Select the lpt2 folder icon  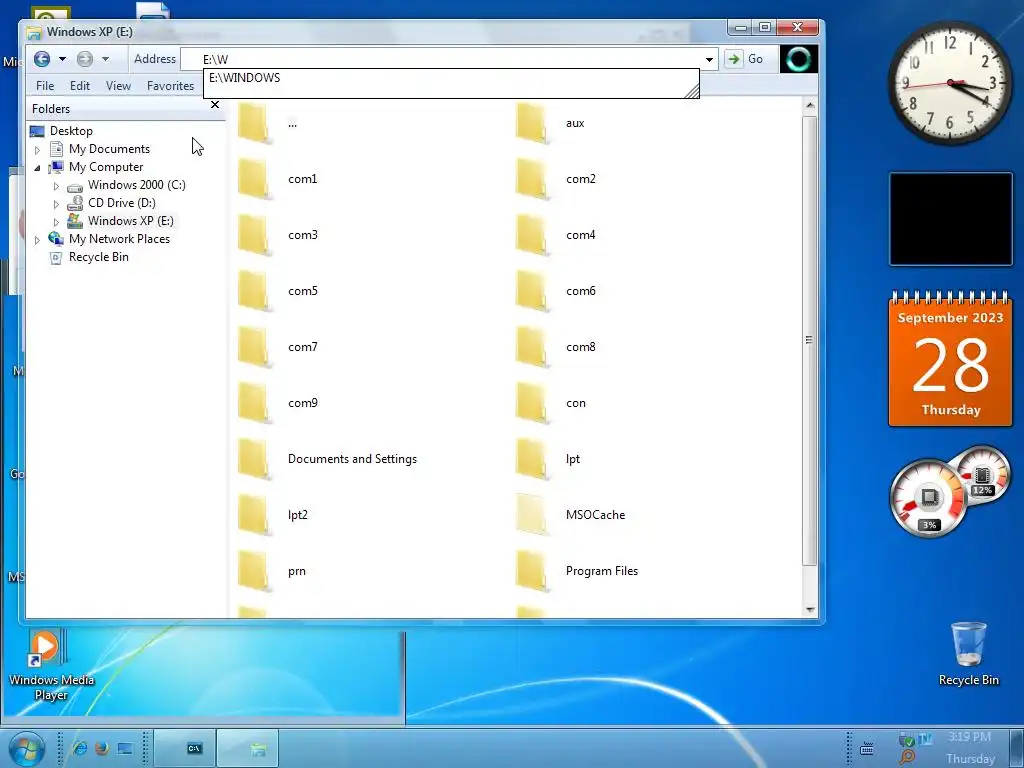tap(253, 515)
